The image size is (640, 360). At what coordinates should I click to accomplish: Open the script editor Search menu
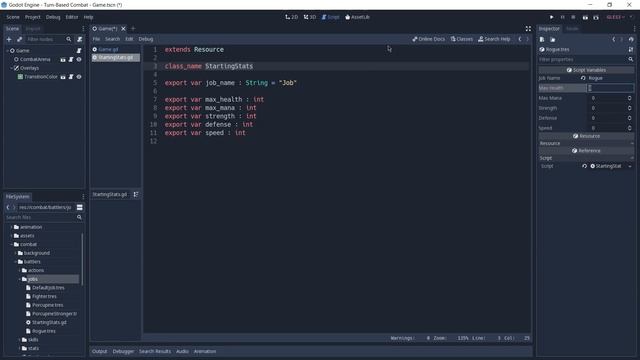coord(113,39)
